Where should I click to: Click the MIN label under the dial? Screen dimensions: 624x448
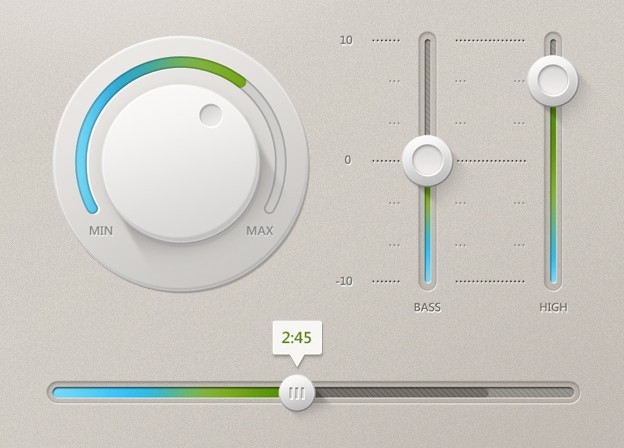(101, 231)
